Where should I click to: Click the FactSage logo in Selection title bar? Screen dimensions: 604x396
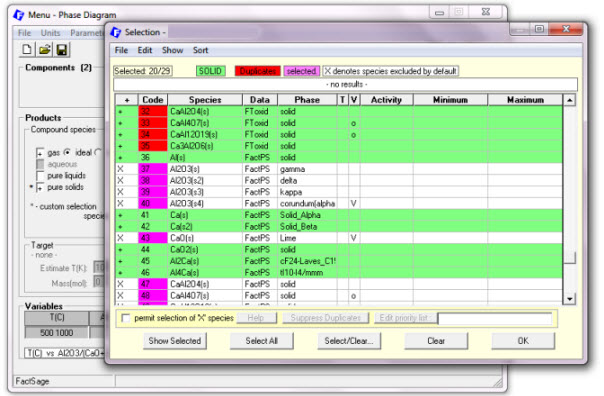116,32
